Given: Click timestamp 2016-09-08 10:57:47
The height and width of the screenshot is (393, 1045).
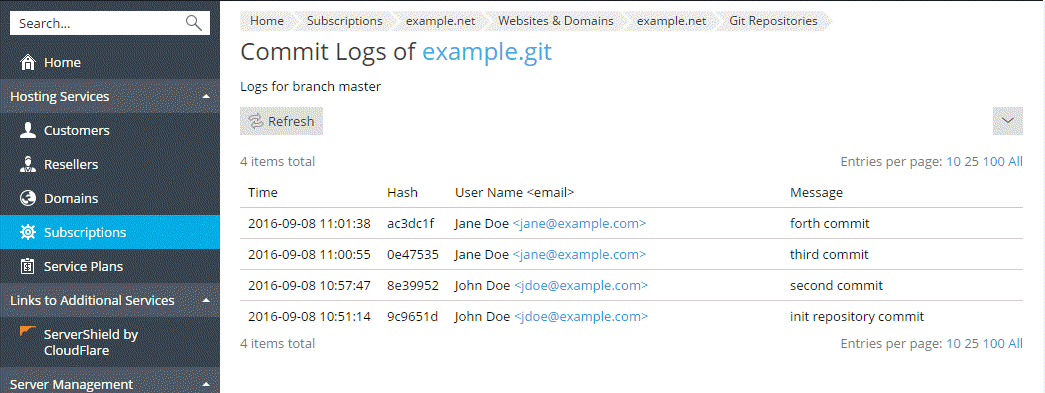Looking at the screenshot, I should [309, 286].
